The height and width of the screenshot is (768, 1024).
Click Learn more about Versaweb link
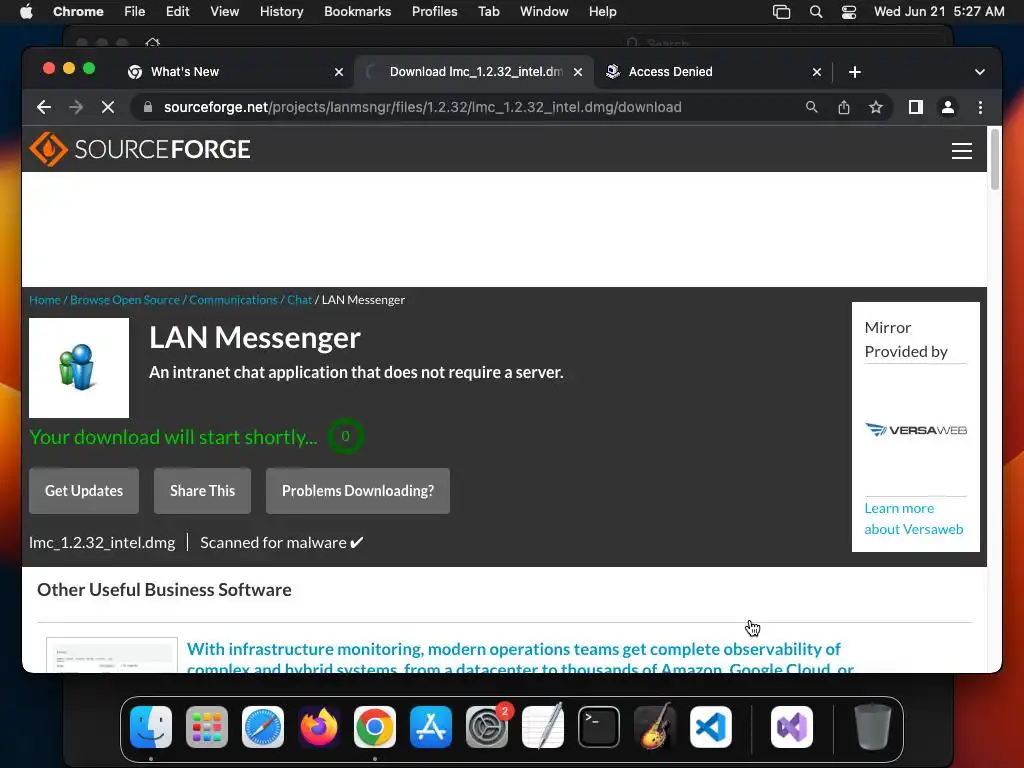(914, 519)
